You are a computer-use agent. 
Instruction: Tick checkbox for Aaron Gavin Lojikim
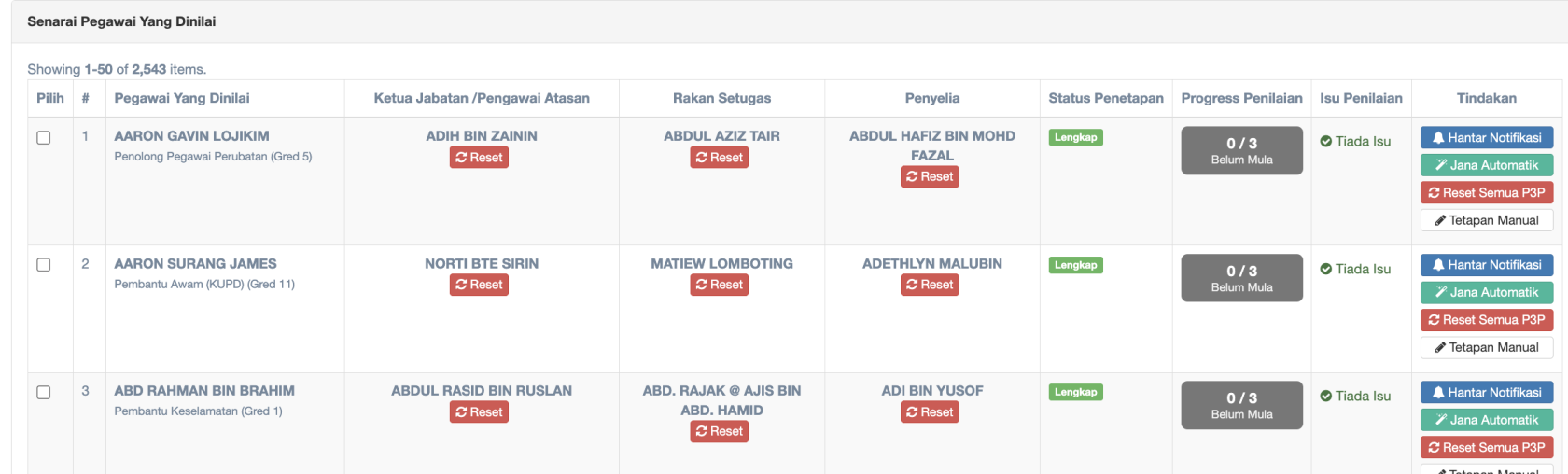44,138
